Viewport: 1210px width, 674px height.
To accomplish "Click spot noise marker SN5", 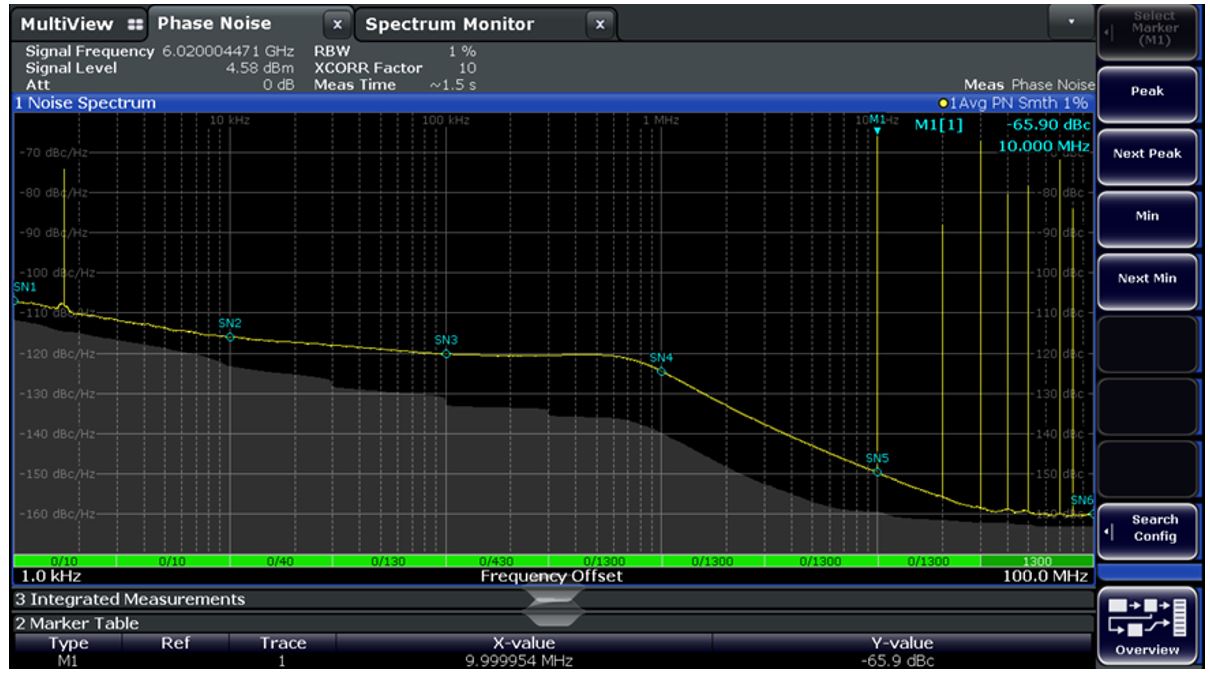I will point(877,471).
